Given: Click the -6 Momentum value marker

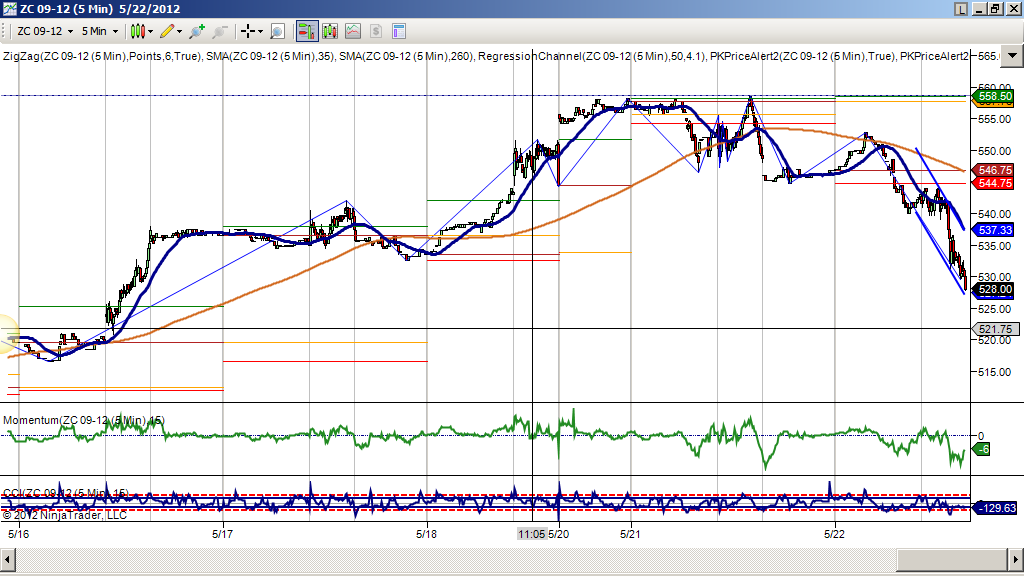Looking at the screenshot, I should pyautogui.click(x=982, y=449).
